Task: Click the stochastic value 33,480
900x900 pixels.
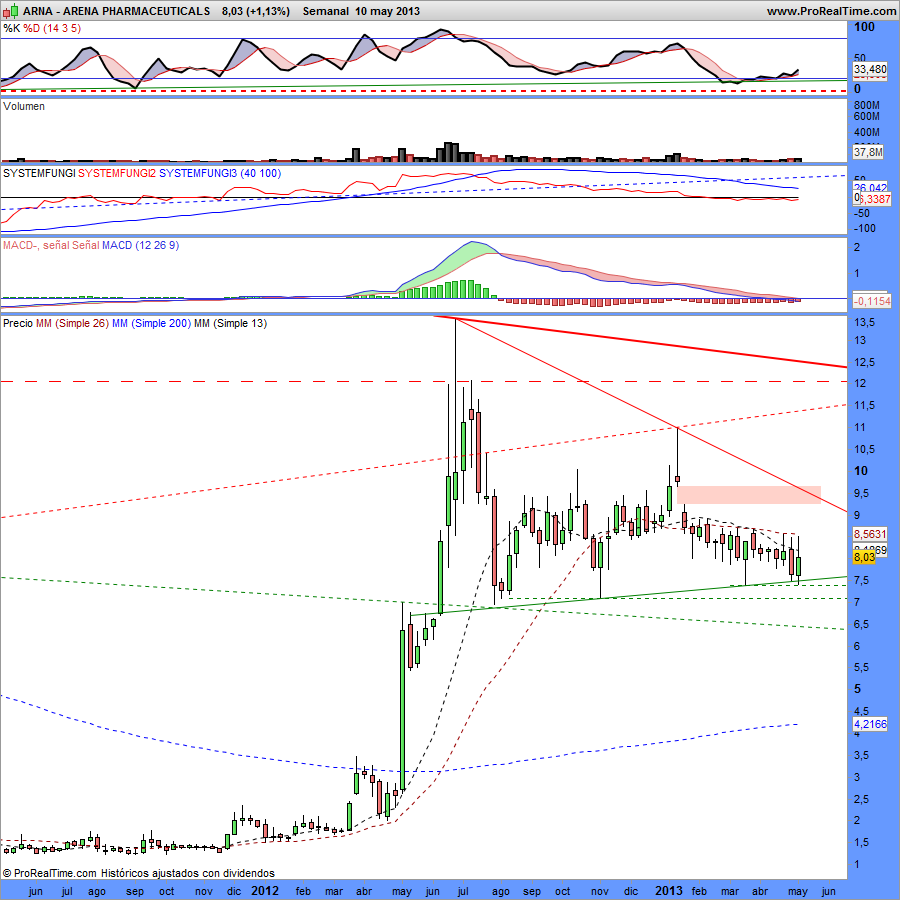Action: pyautogui.click(x=870, y=69)
